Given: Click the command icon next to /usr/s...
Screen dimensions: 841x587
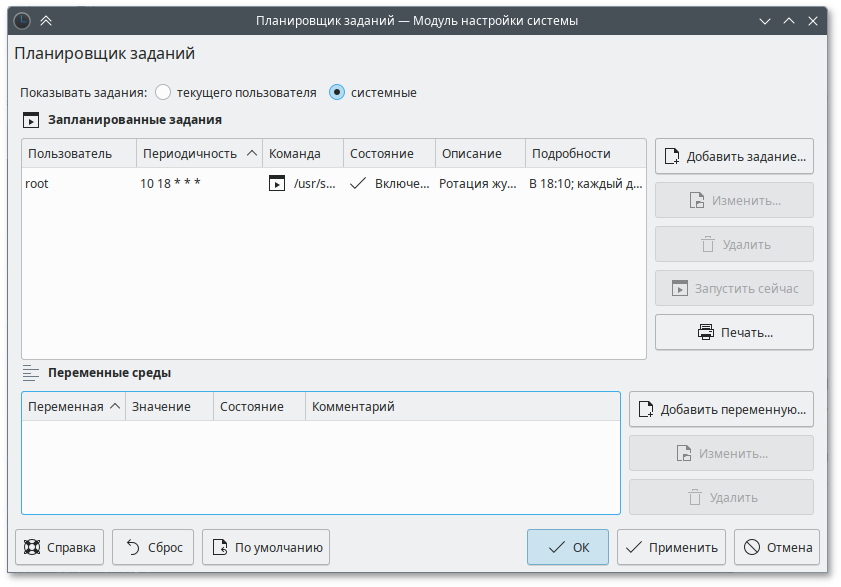Looking at the screenshot, I should pos(277,184).
